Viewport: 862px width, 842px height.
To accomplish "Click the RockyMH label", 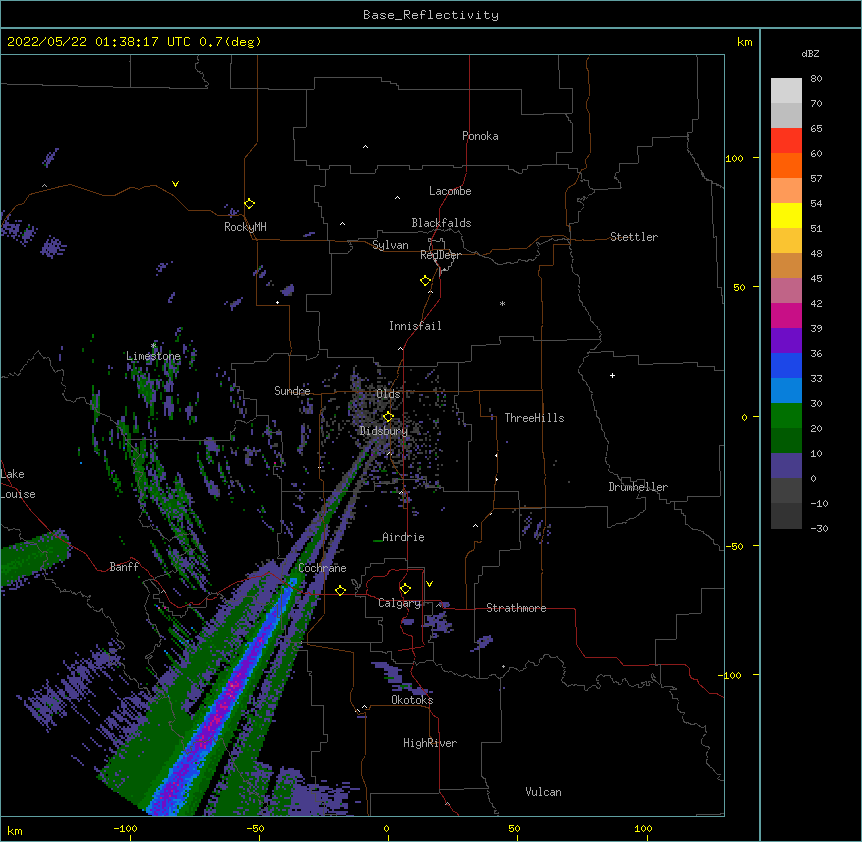I will [x=245, y=227].
